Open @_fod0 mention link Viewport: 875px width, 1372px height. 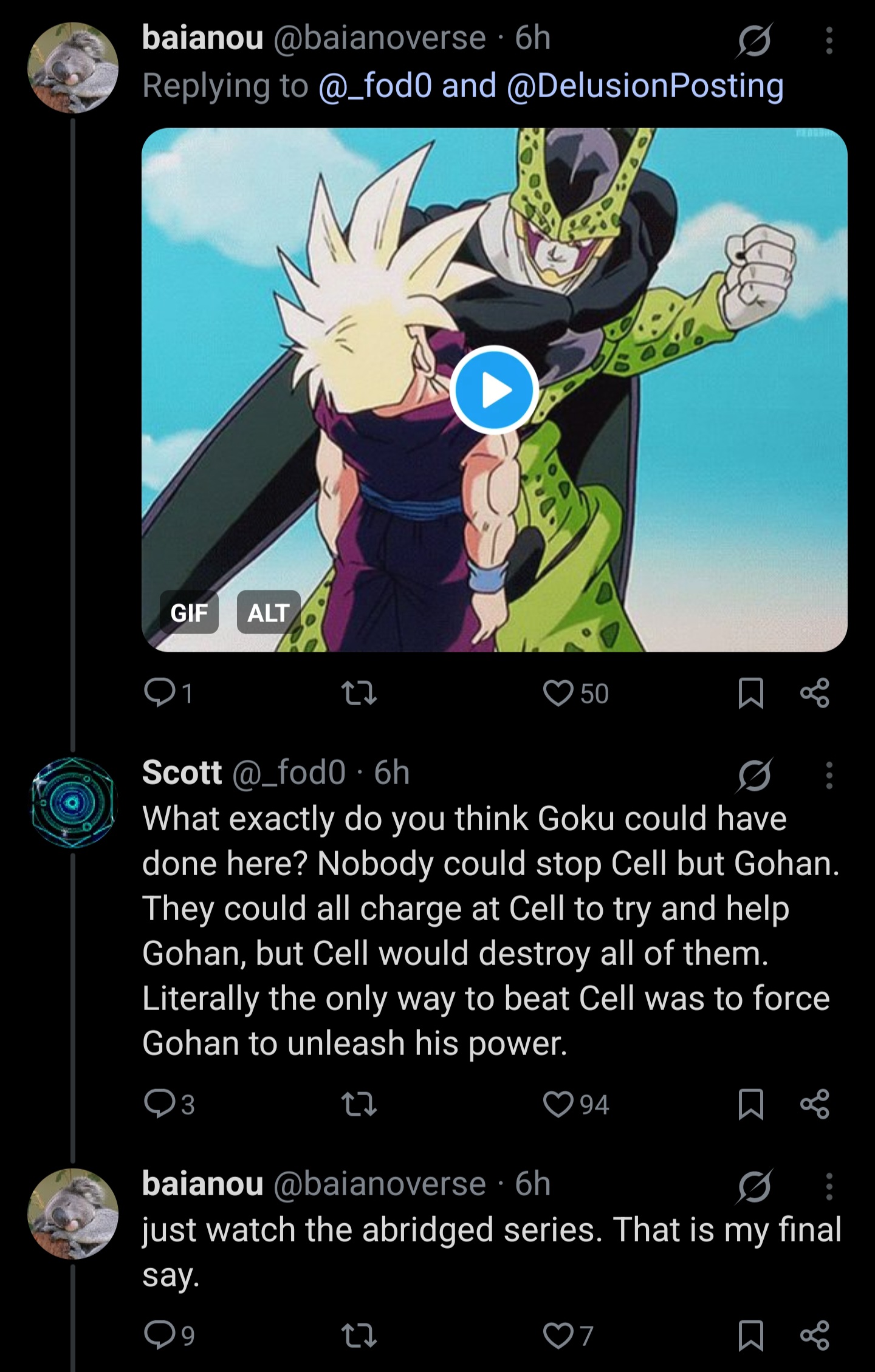click(x=376, y=85)
